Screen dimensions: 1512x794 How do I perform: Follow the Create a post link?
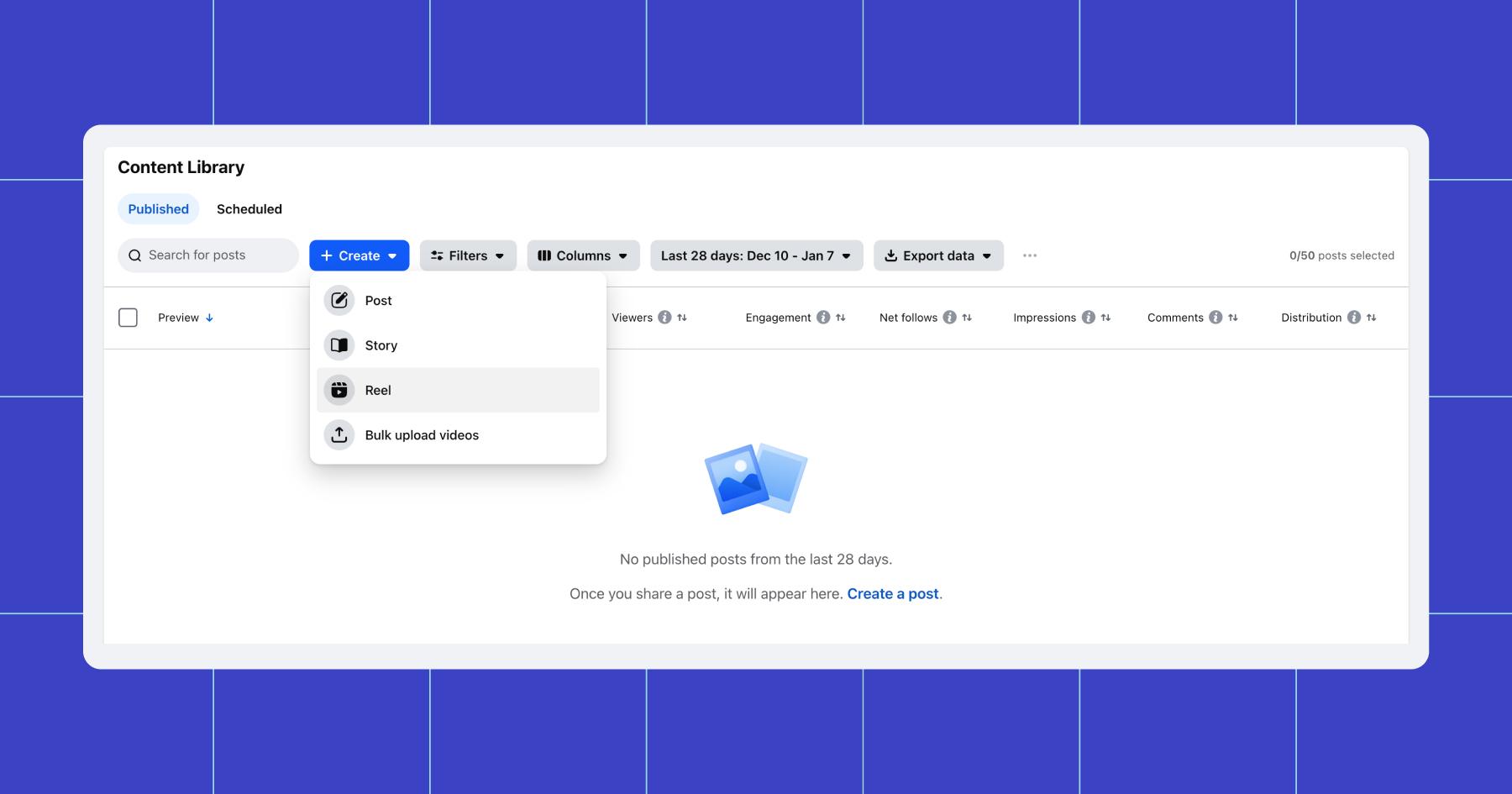893,593
